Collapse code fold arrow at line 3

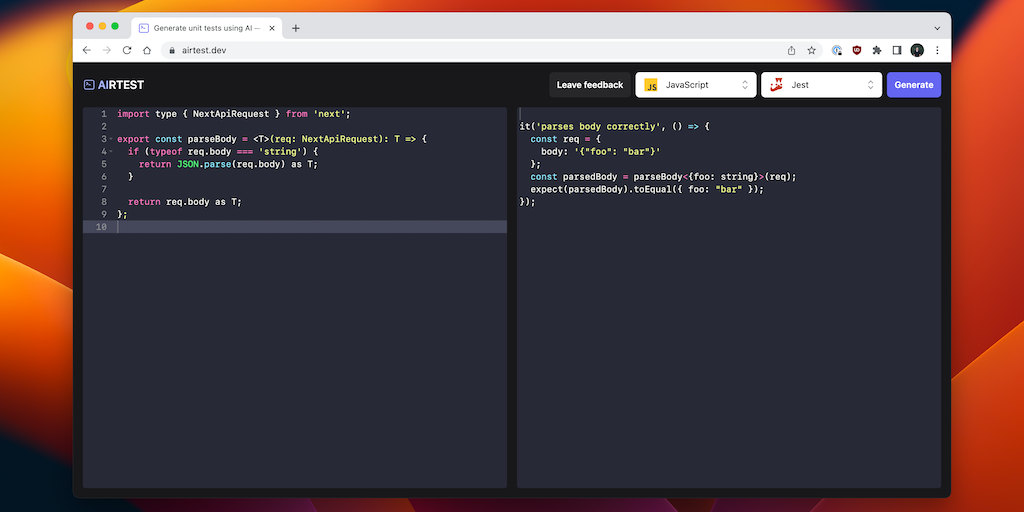coord(110,139)
